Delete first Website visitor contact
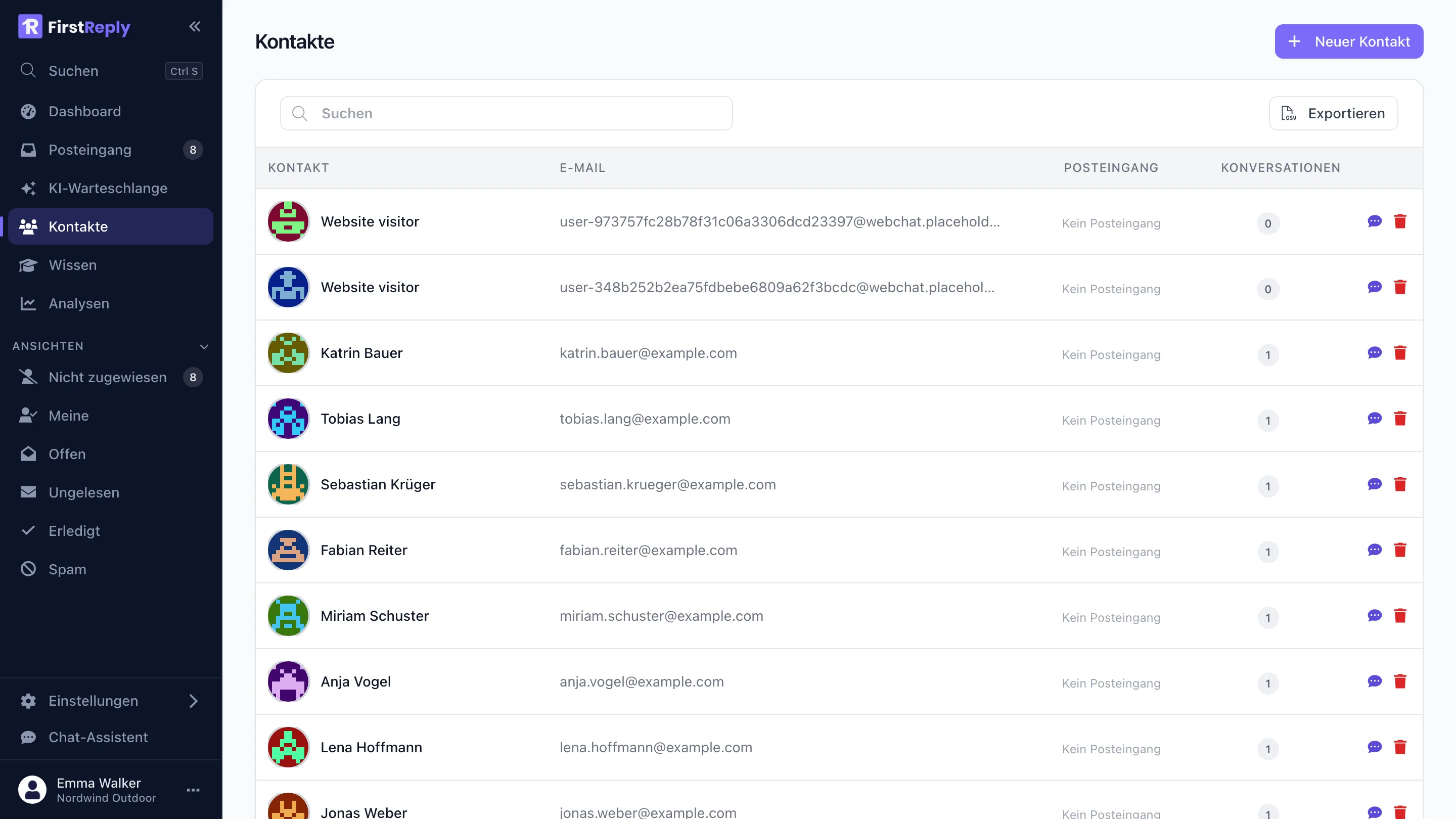 (x=1400, y=221)
